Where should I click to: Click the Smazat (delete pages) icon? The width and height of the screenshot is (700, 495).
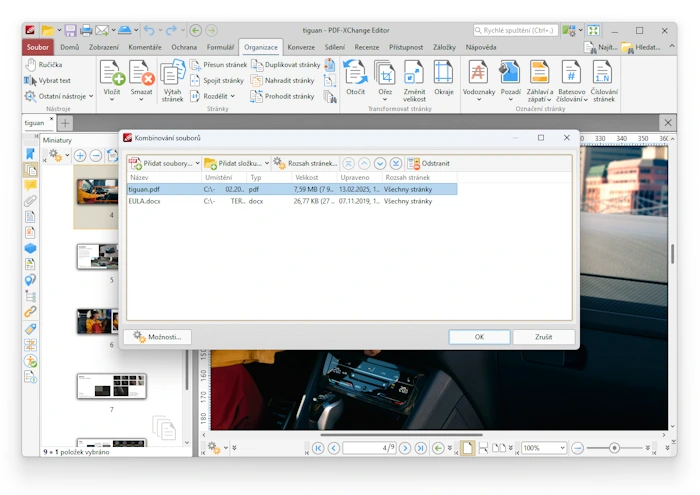141,73
